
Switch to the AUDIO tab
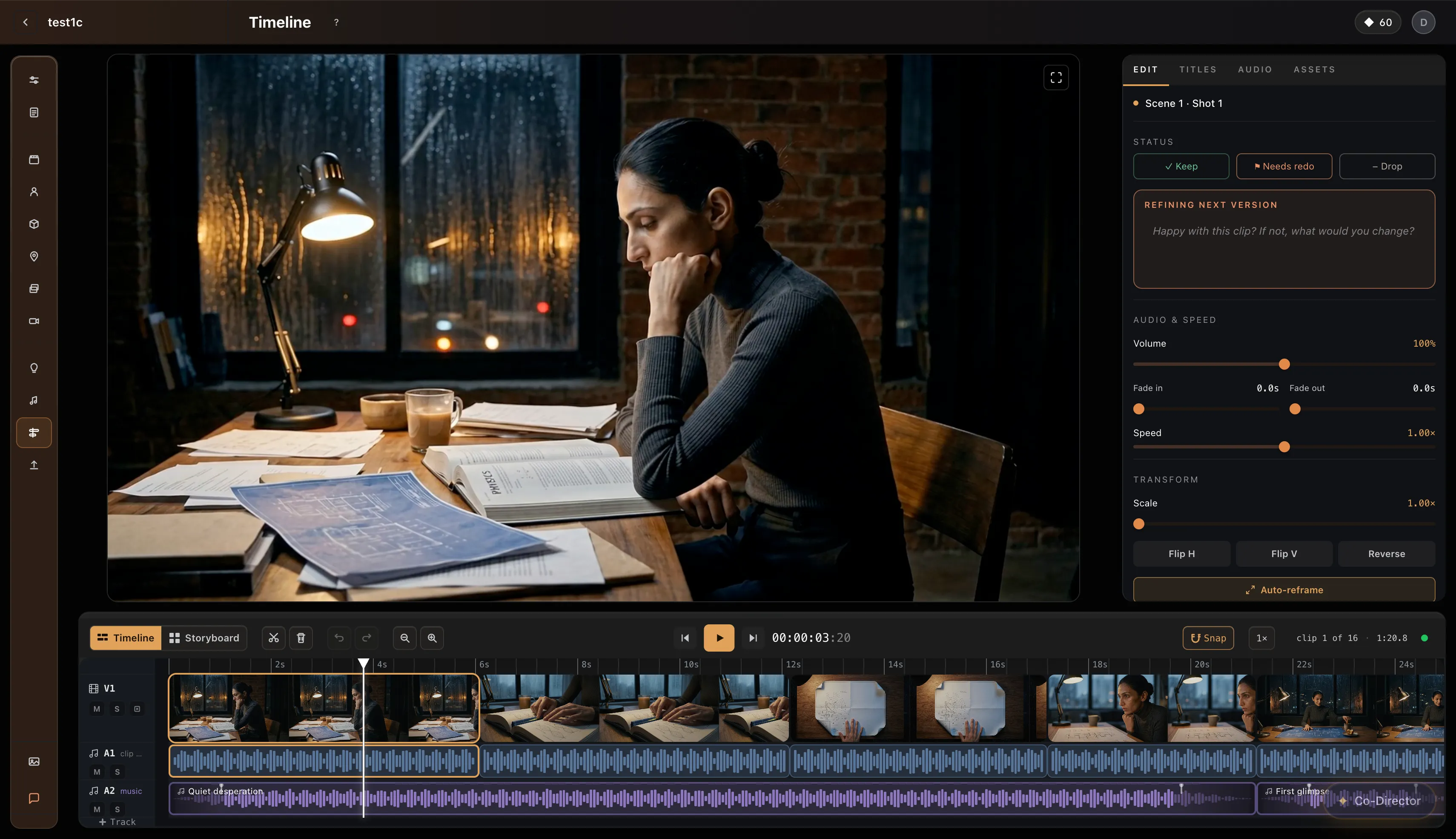click(x=1255, y=69)
